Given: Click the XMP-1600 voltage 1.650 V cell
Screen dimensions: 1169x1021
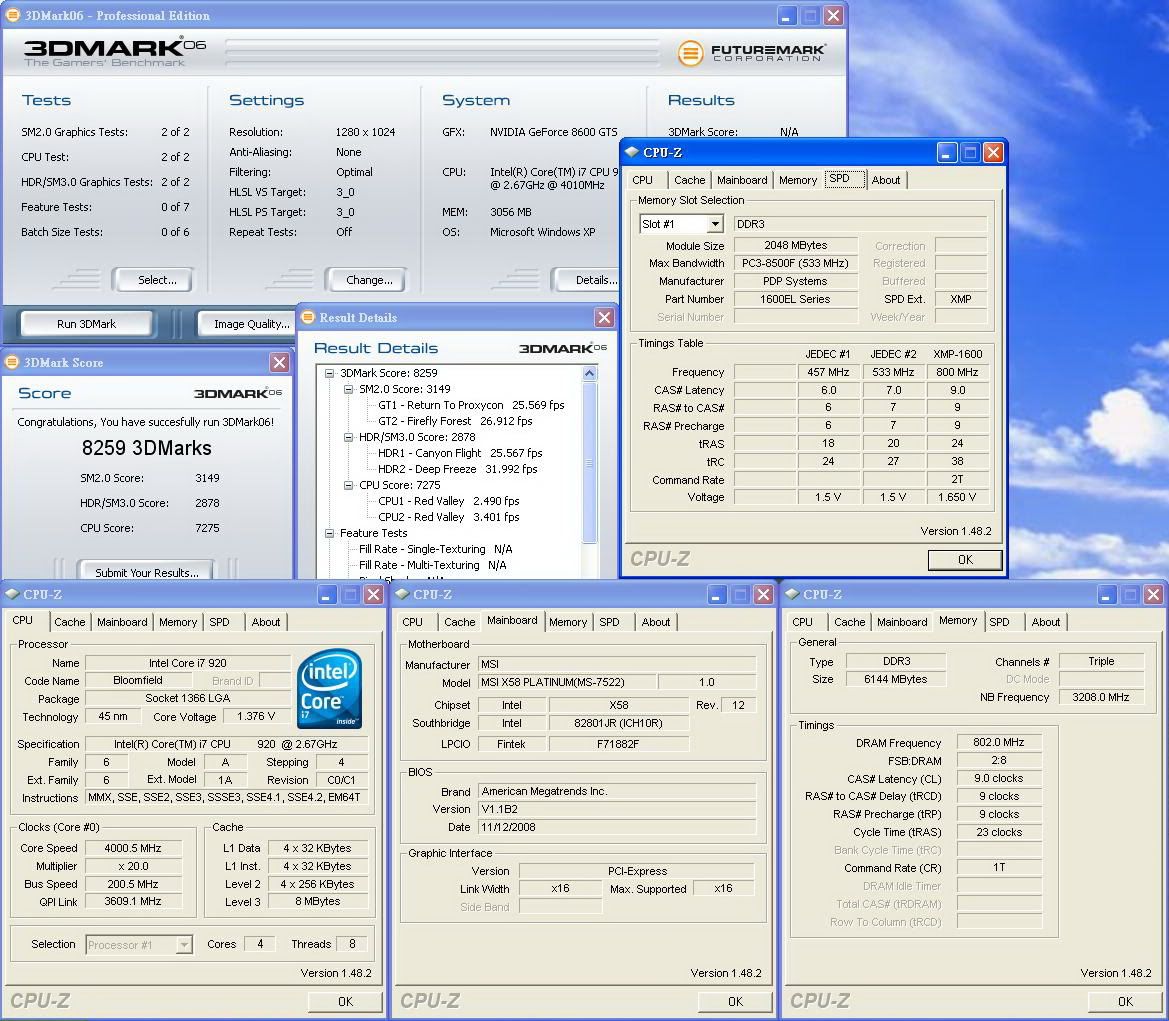Looking at the screenshot, I should coord(957,497).
